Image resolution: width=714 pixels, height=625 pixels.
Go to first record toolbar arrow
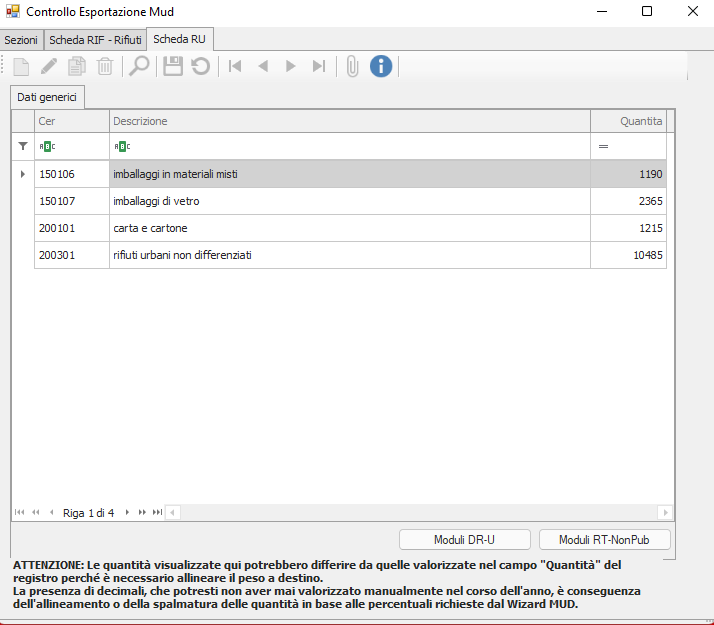click(235, 66)
